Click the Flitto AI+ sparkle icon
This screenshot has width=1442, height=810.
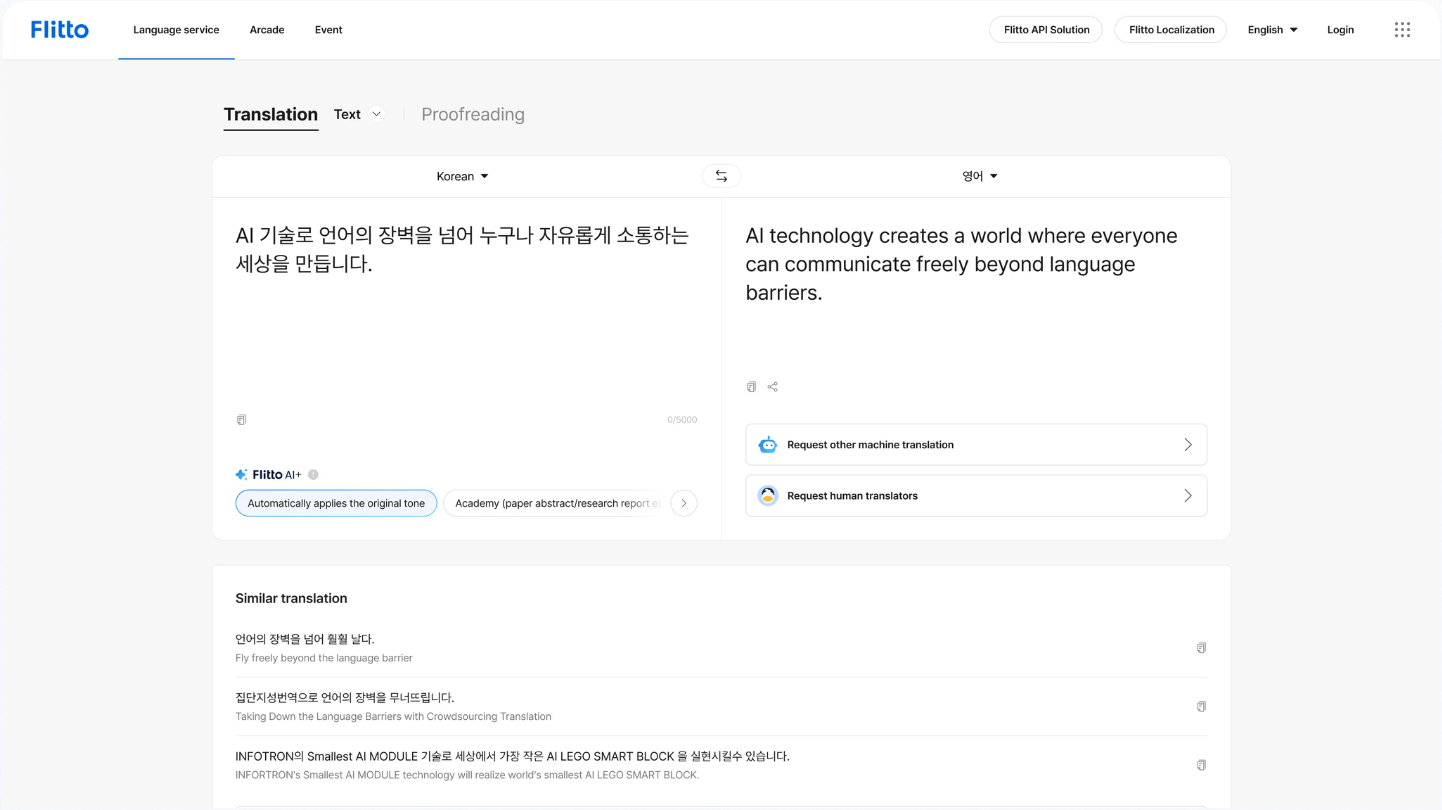[241, 475]
